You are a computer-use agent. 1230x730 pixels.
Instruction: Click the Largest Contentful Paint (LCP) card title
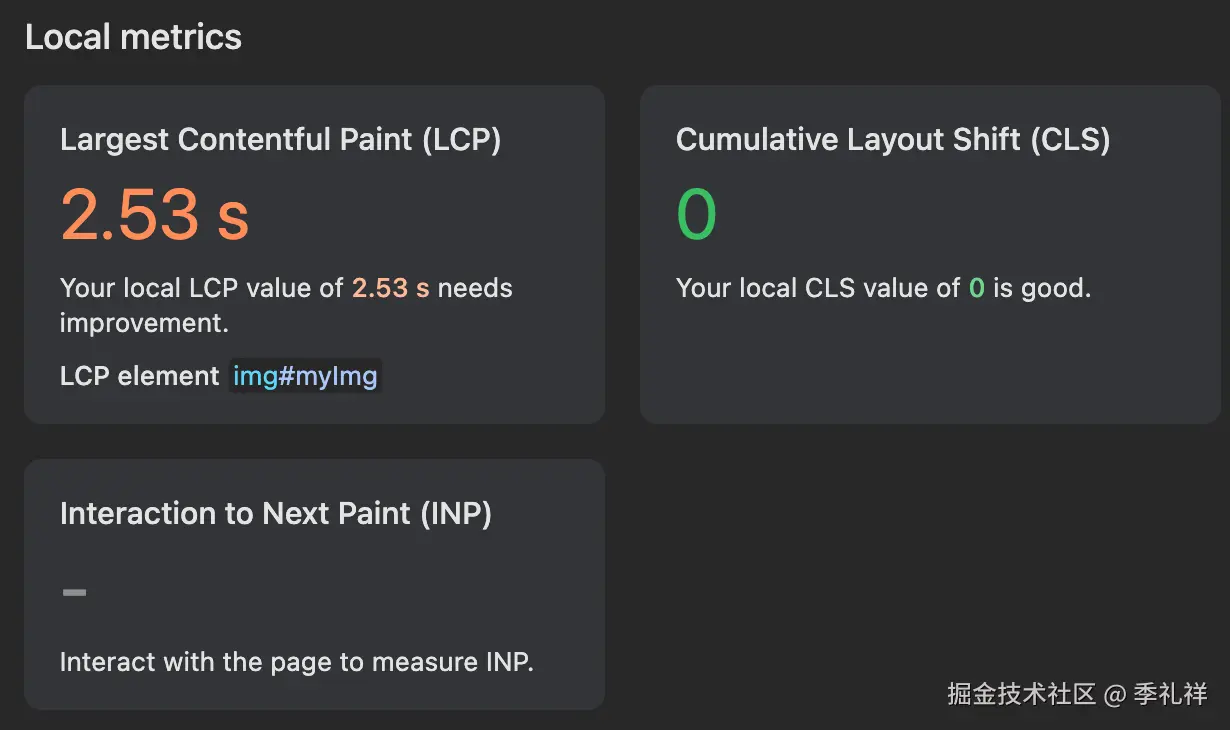click(280, 140)
